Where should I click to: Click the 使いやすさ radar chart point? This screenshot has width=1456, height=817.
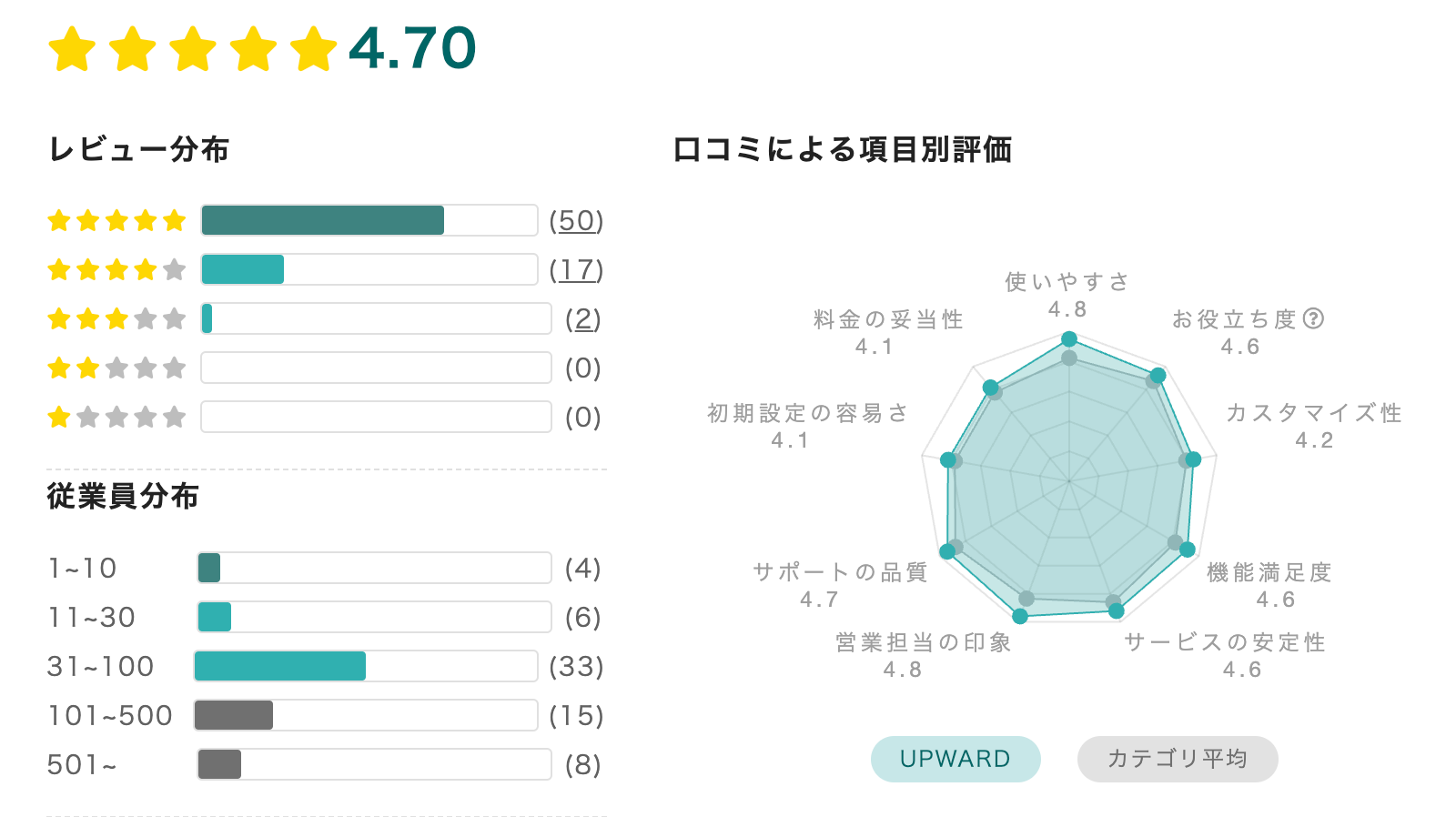[x=1069, y=339]
